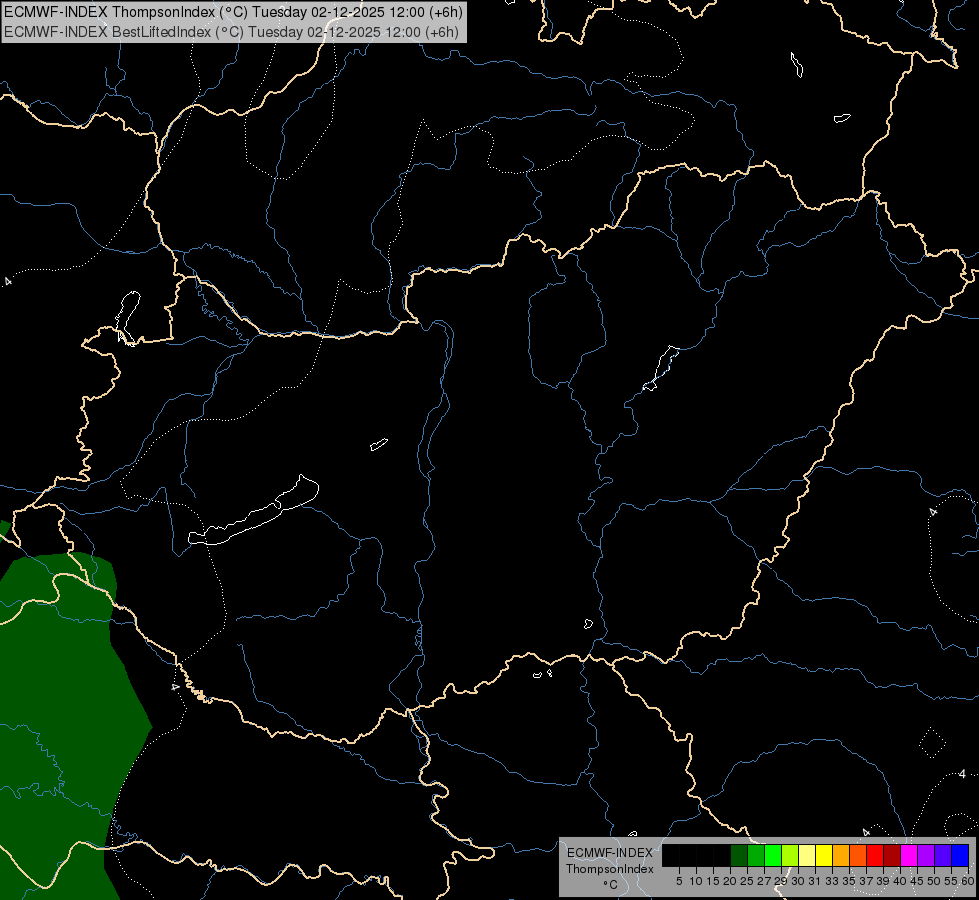Screen dimensions: 979x900
Task: Click the bright red 37–39 legend swatch
Action: tap(875, 855)
